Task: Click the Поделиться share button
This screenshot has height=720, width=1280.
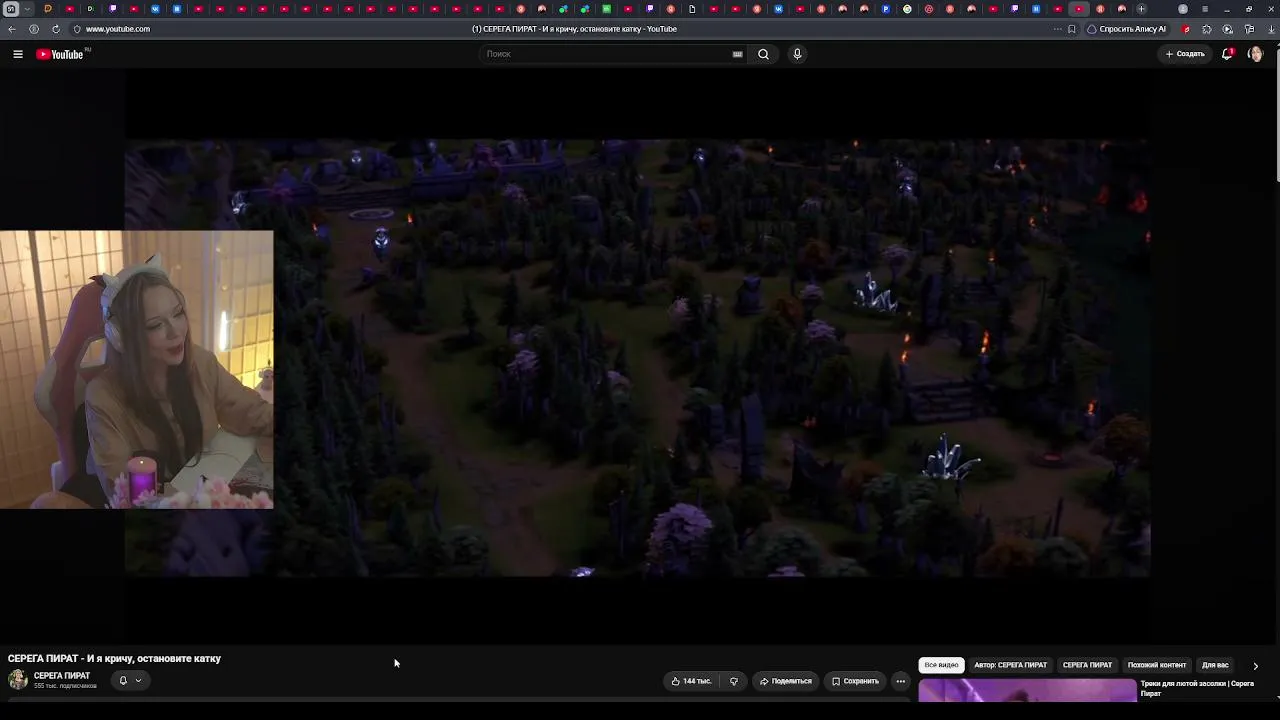Action: [x=785, y=681]
